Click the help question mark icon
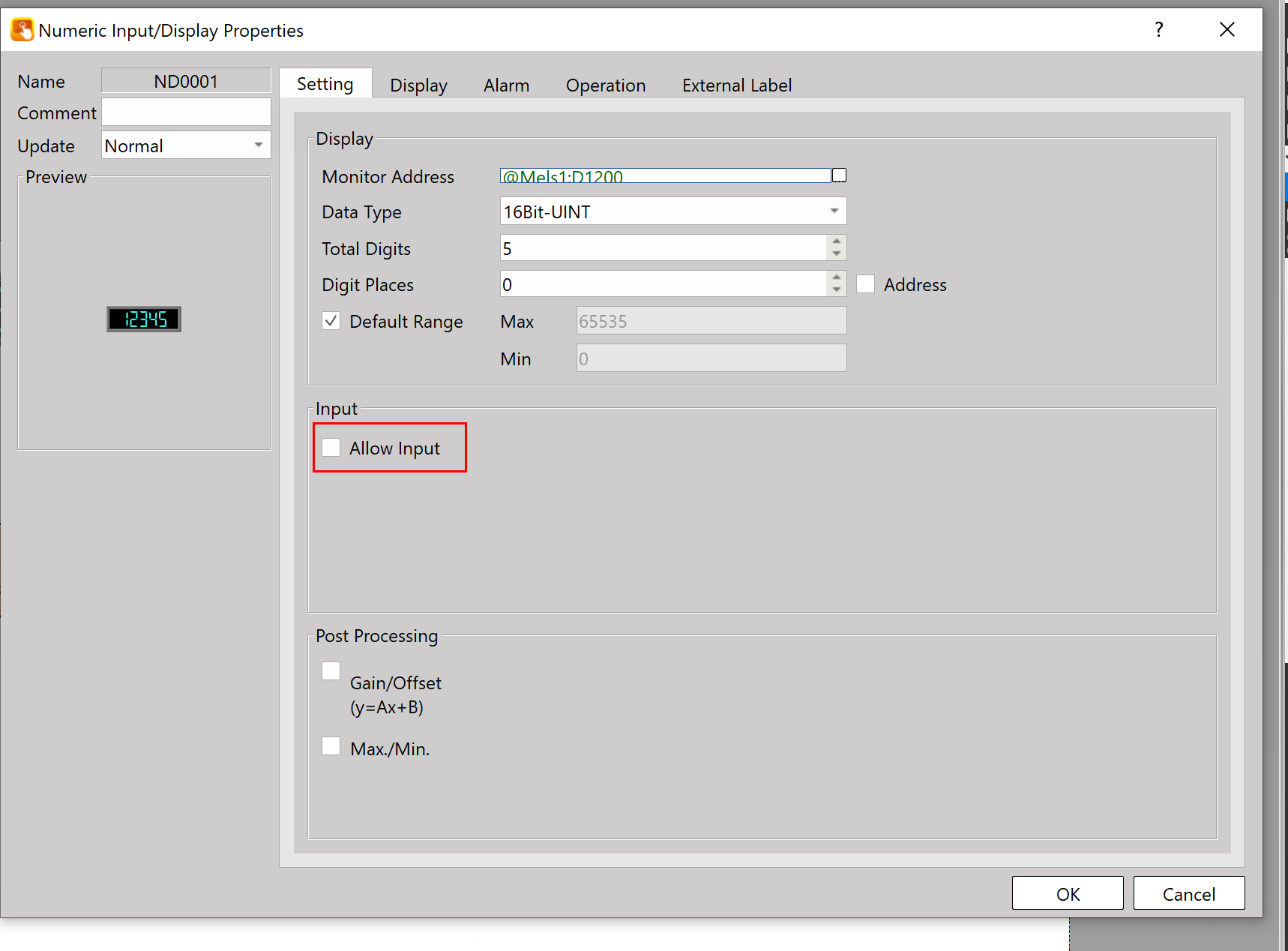 click(1158, 30)
